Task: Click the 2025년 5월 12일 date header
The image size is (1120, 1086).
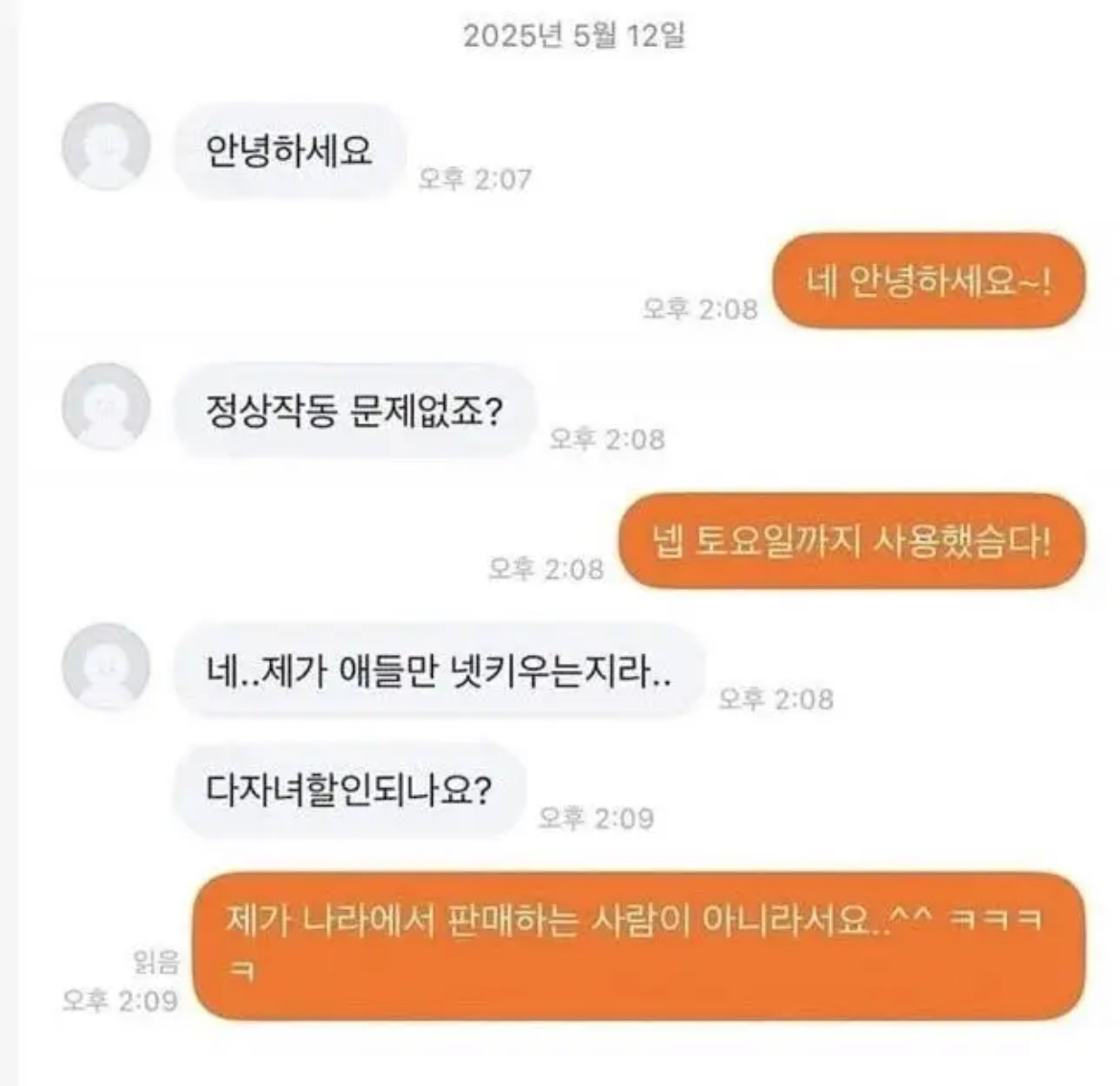Action: click(574, 35)
